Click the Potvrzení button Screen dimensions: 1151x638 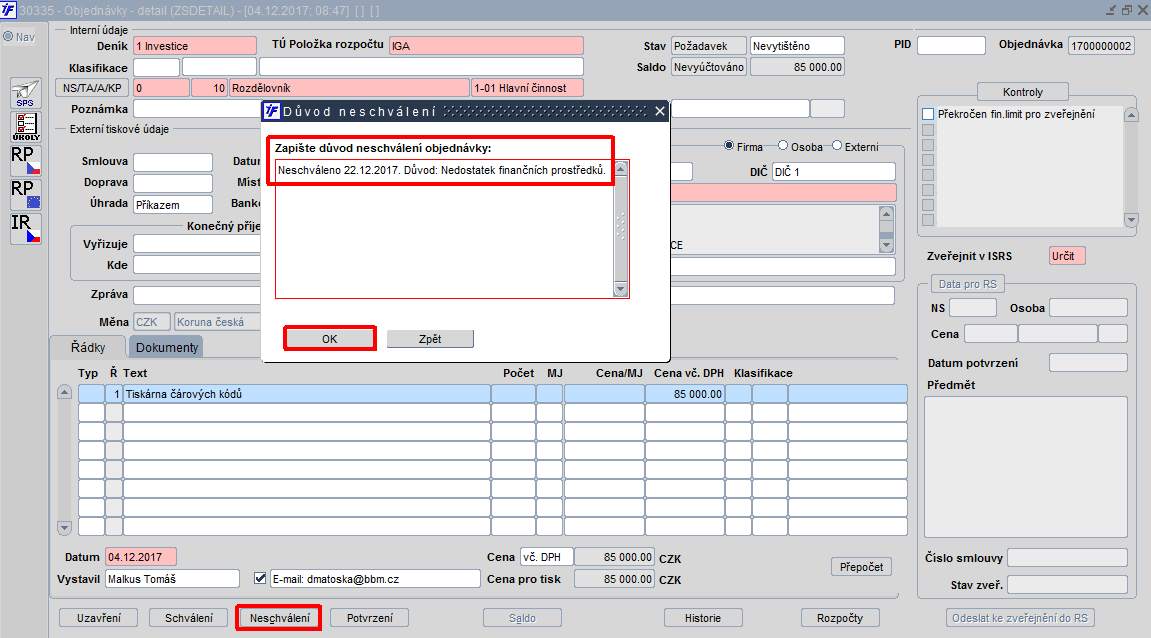369,618
